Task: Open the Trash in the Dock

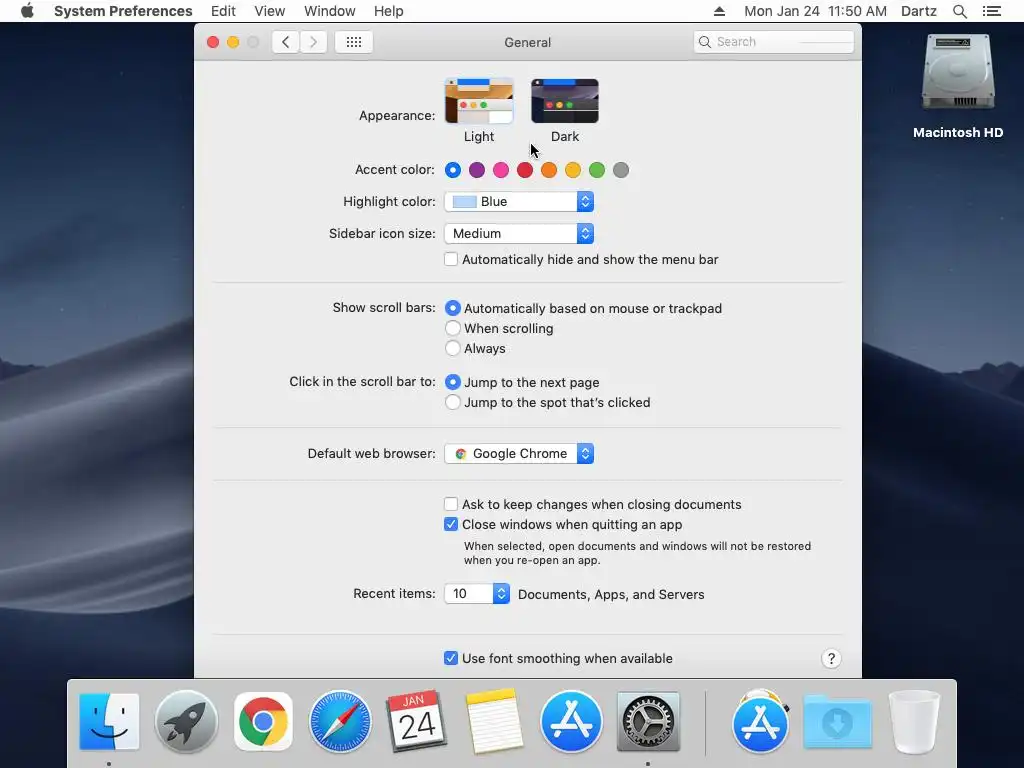Action: click(x=914, y=722)
